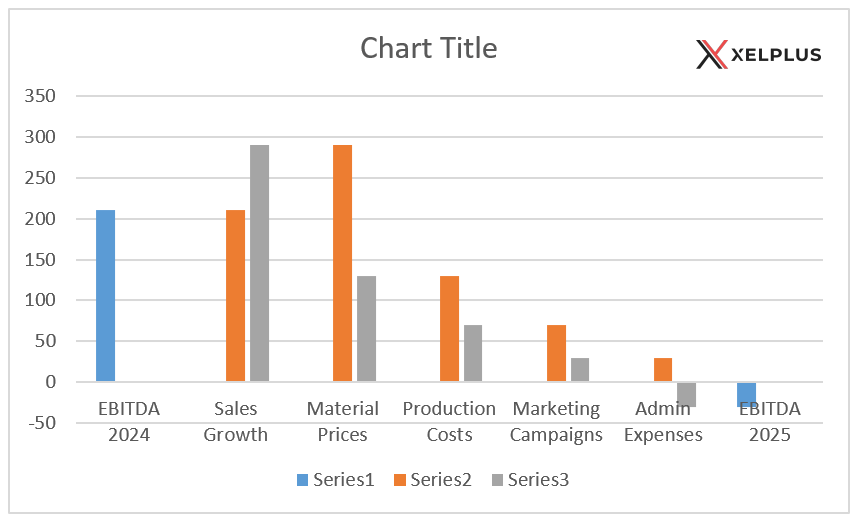Select the orange Admin Expenses bar

[x=663, y=369]
